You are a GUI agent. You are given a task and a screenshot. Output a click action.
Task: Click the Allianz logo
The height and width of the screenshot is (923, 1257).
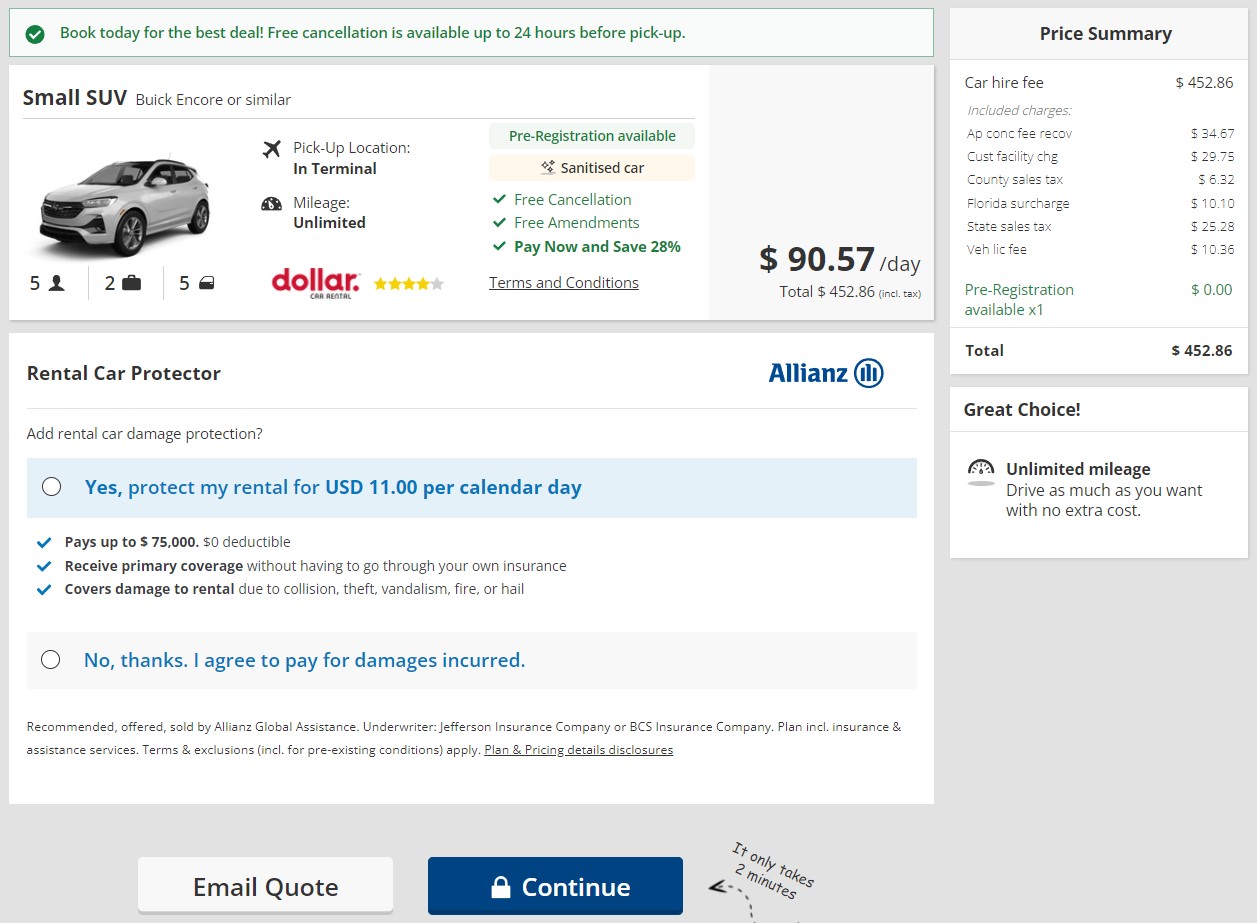pos(826,373)
